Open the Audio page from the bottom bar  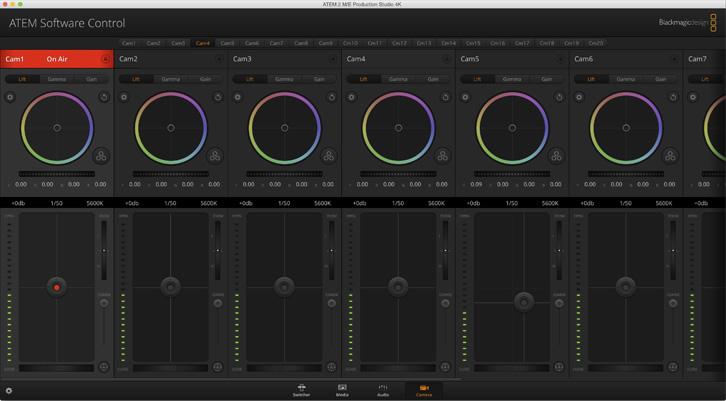pos(382,390)
